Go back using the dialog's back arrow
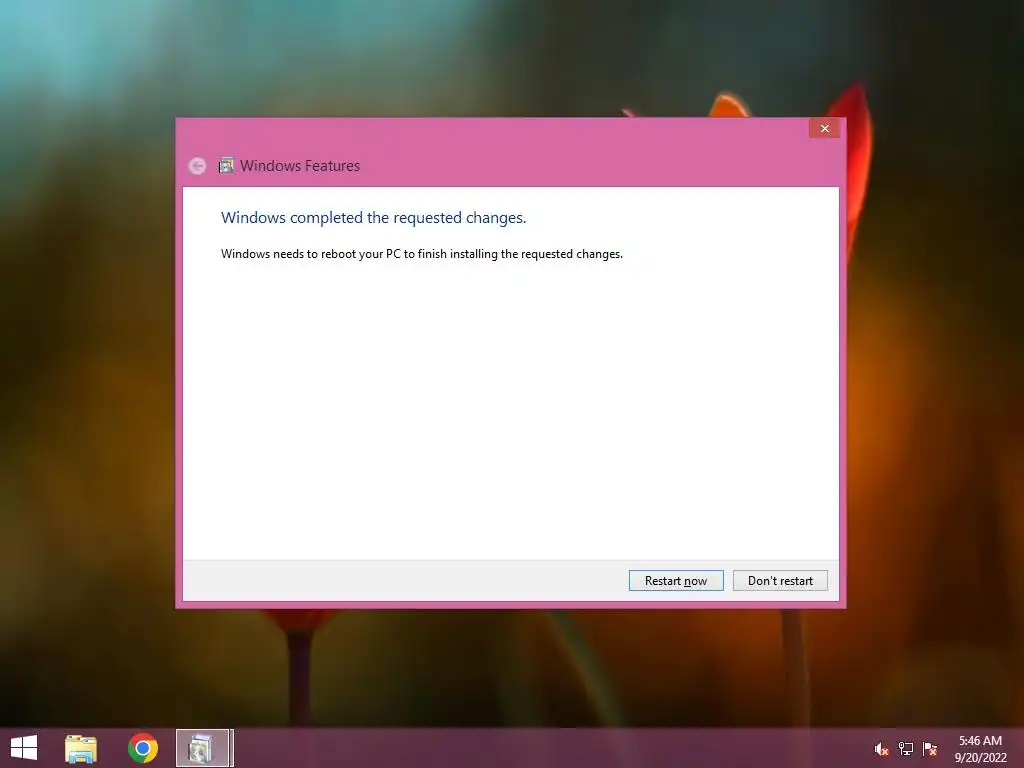The height and width of the screenshot is (768, 1024). click(197, 166)
